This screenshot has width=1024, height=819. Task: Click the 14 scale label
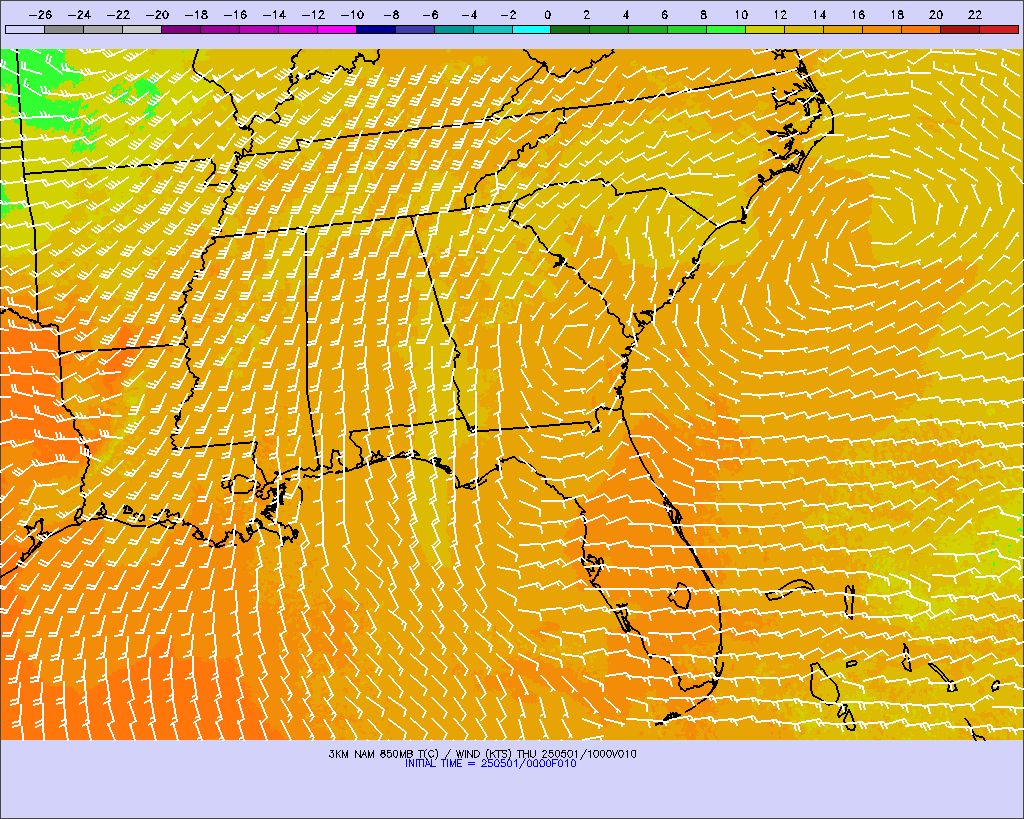click(819, 14)
